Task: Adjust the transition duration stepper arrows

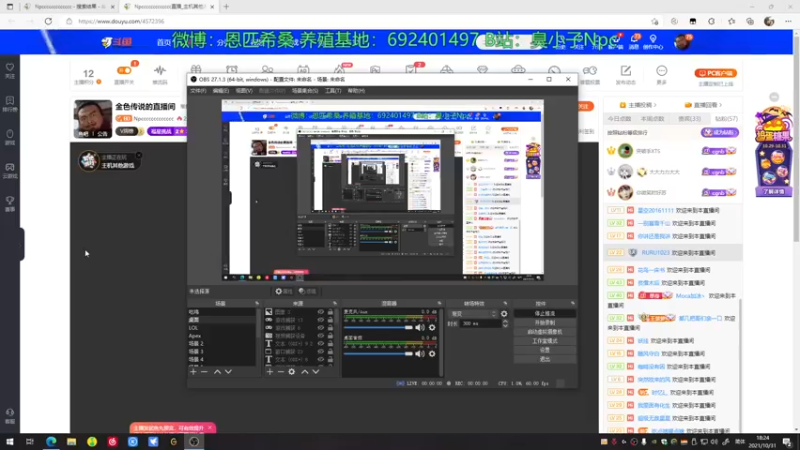Action: (x=505, y=323)
